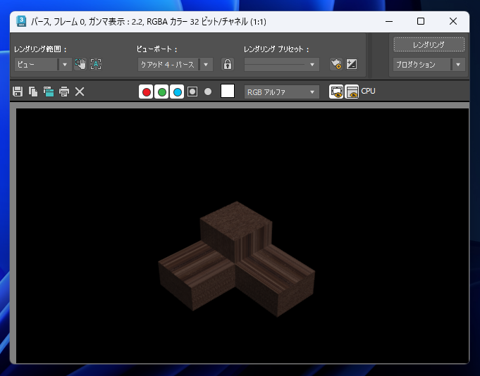The width and height of the screenshot is (480, 376).
Task: Toggle the red channel display
Action: click(146, 92)
